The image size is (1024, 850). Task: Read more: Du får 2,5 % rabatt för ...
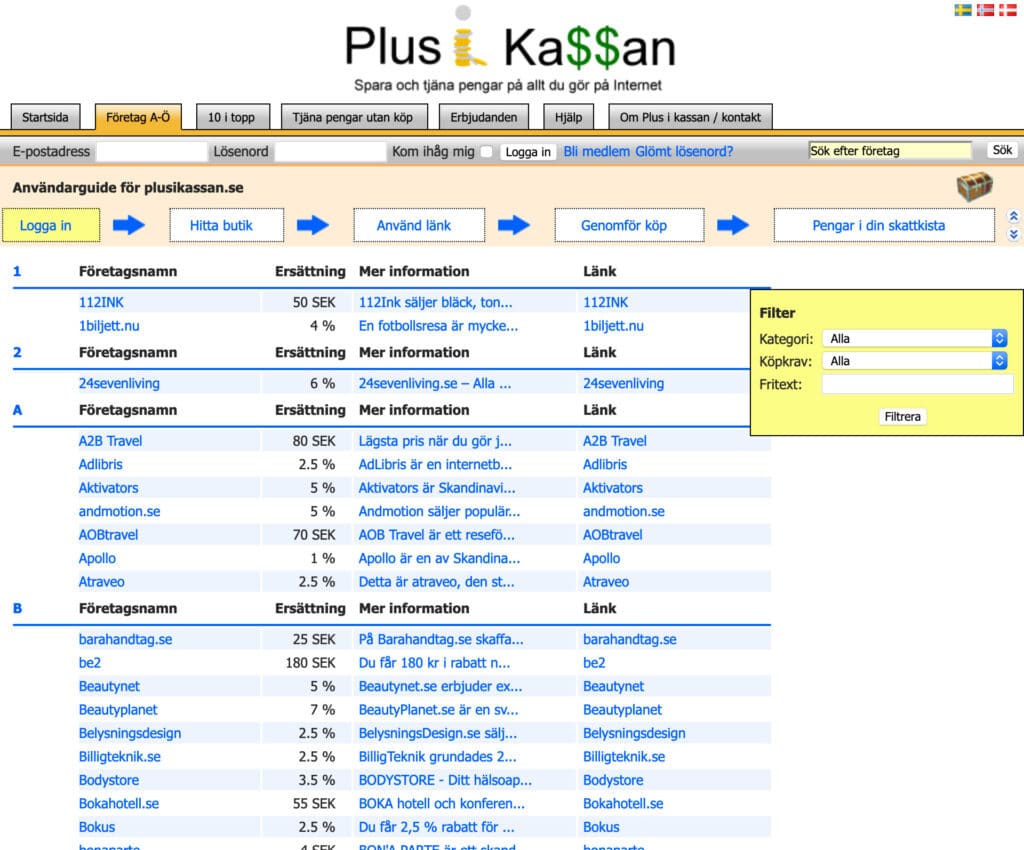click(x=436, y=827)
